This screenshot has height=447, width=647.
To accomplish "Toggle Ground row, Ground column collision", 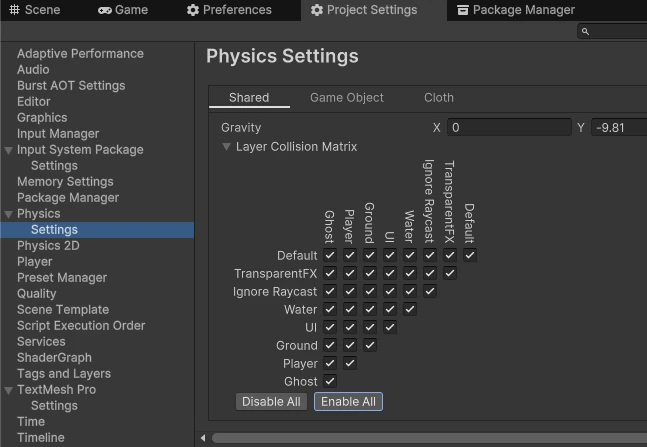I will (x=370, y=345).
